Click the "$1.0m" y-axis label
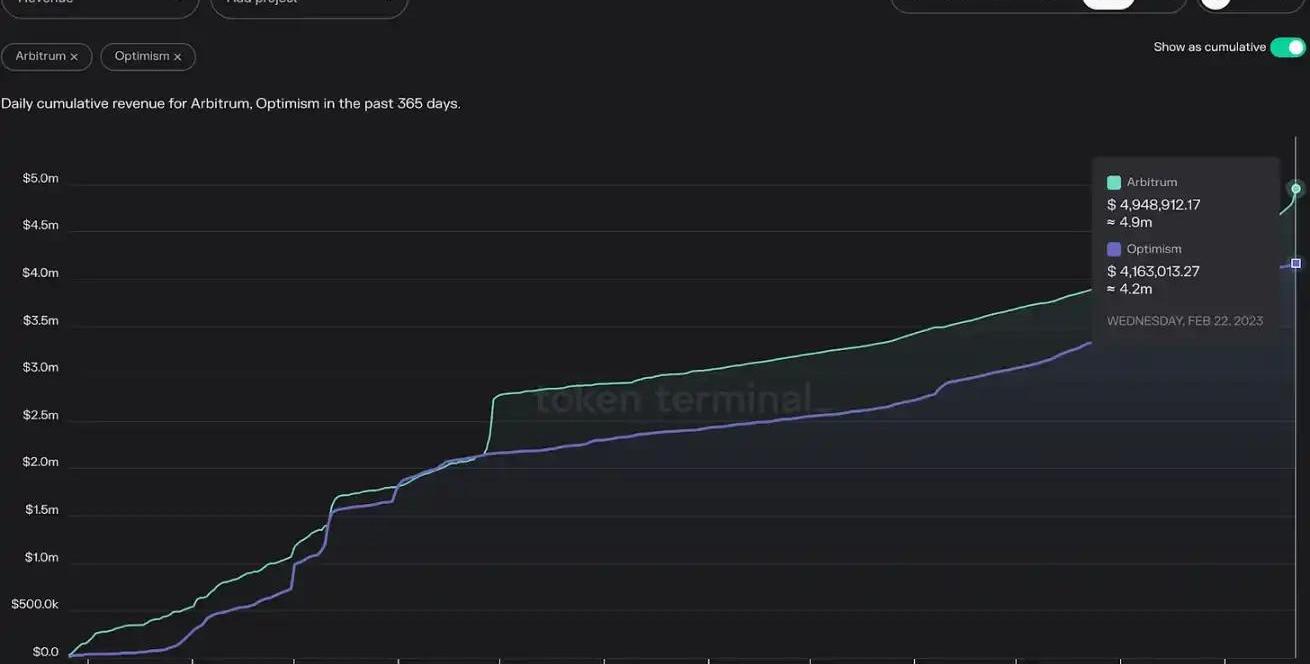1310x664 pixels. click(41, 557)
